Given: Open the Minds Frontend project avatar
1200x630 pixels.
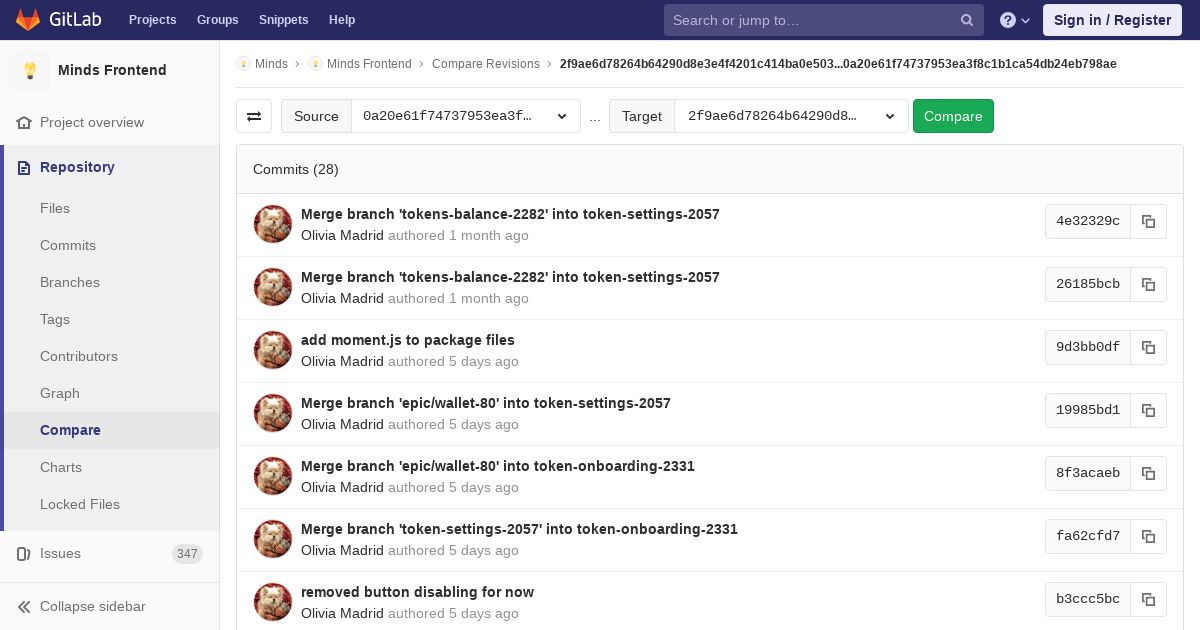Looking at the screenshot, I should point(30,70).
